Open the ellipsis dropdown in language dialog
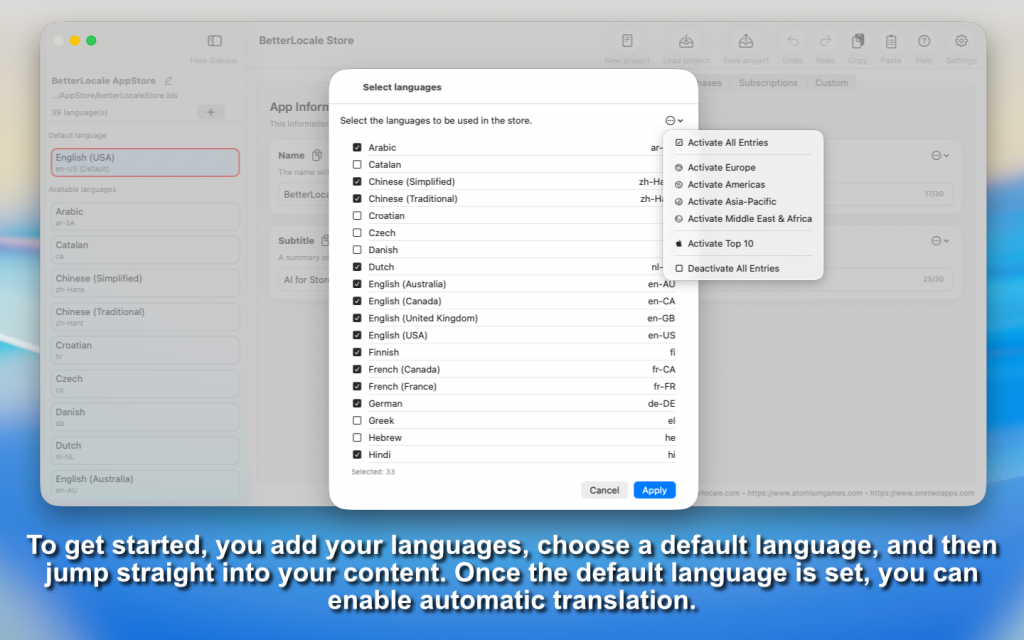The width and height of the screenshot is (1024, 640). (x=674, y=120)
